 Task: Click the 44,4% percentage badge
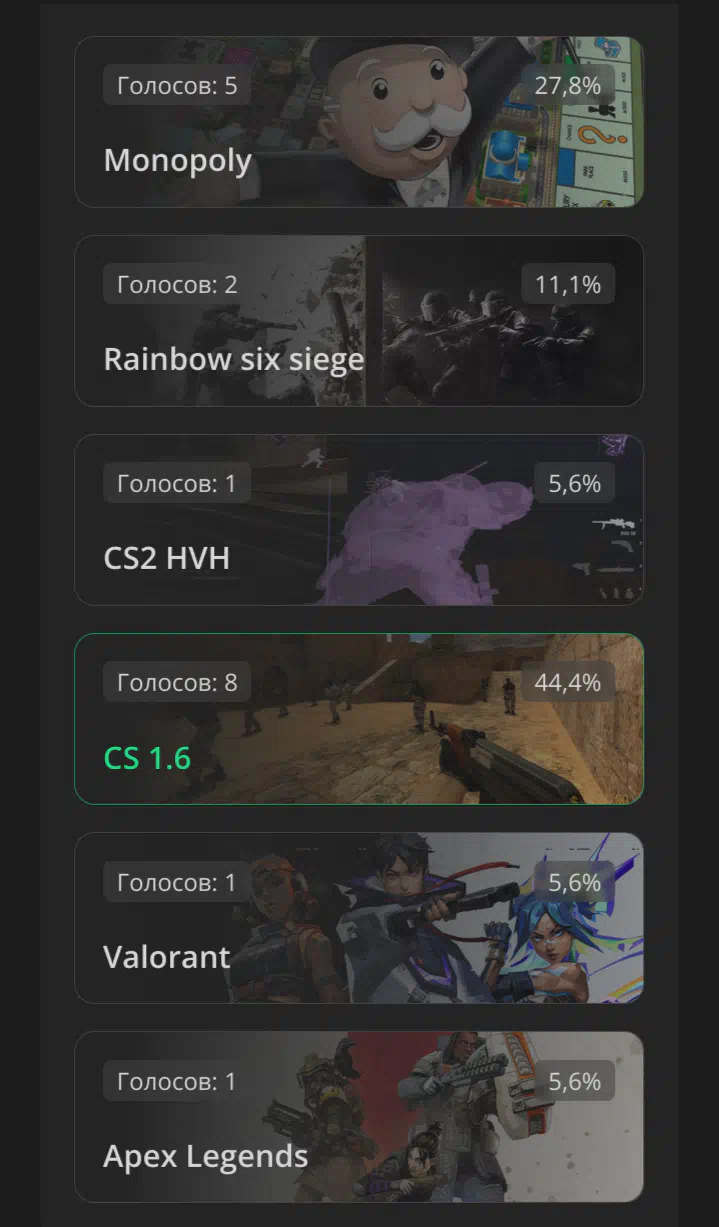point(568,683)
